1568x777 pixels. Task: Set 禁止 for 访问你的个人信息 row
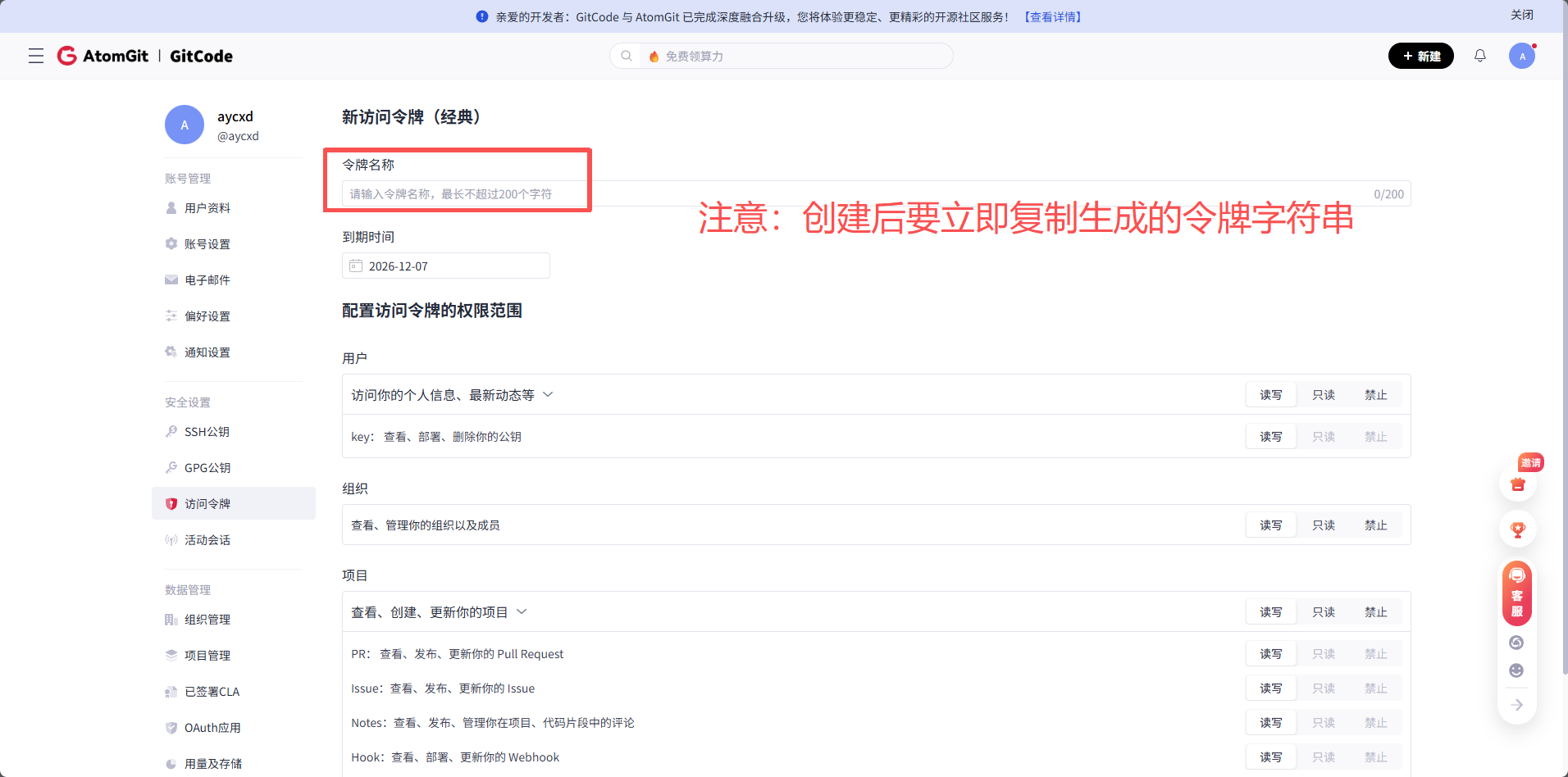coord(1376,395)
